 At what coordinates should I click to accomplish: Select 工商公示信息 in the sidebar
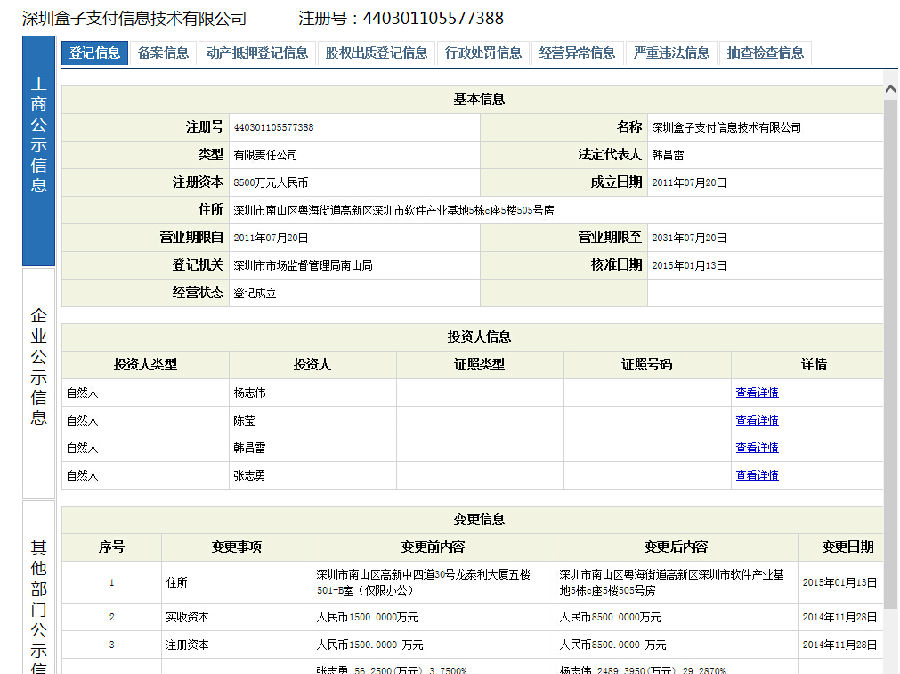[38, 151]
